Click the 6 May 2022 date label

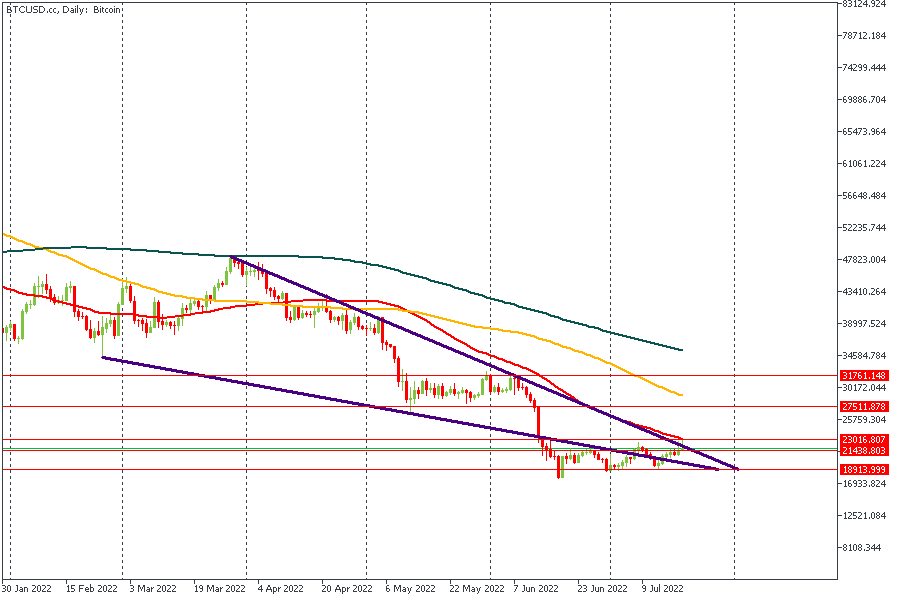(x=409, y=589)
